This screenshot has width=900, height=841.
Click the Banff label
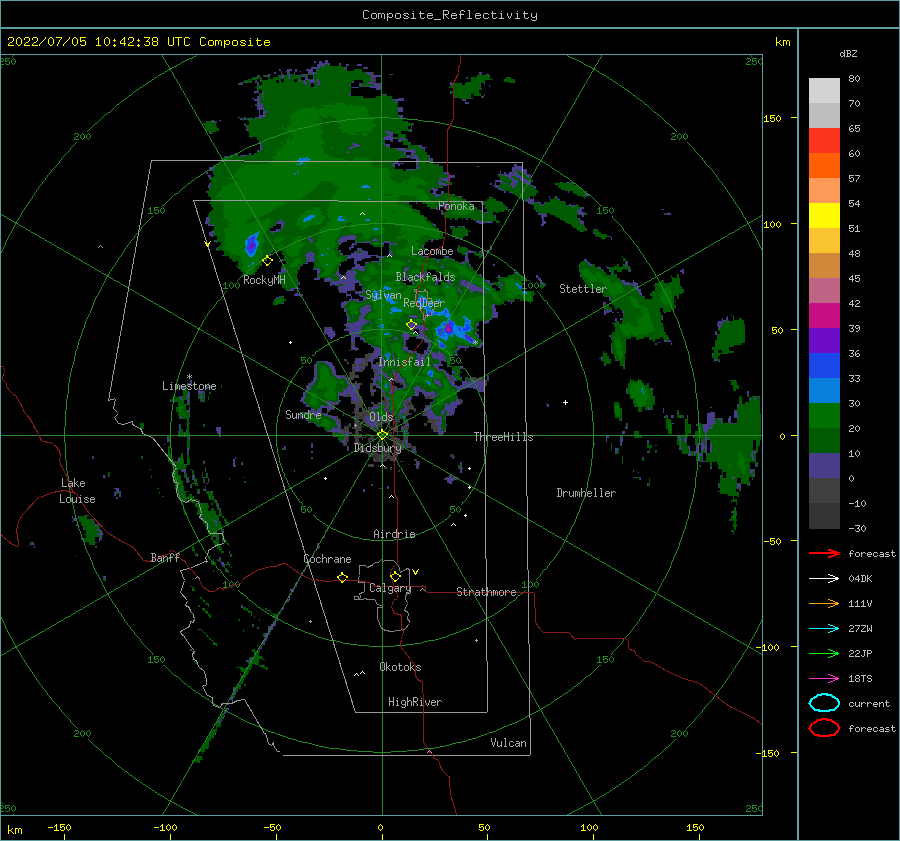(165, 557)
